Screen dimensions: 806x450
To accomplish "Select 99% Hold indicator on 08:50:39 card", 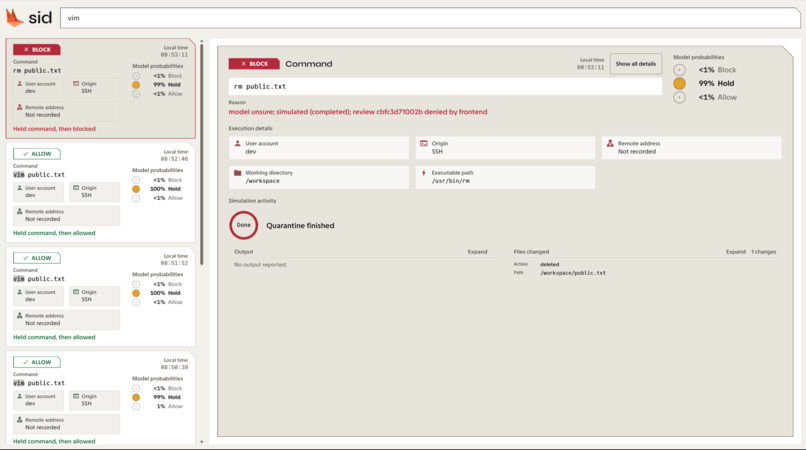I will point(136,397).
